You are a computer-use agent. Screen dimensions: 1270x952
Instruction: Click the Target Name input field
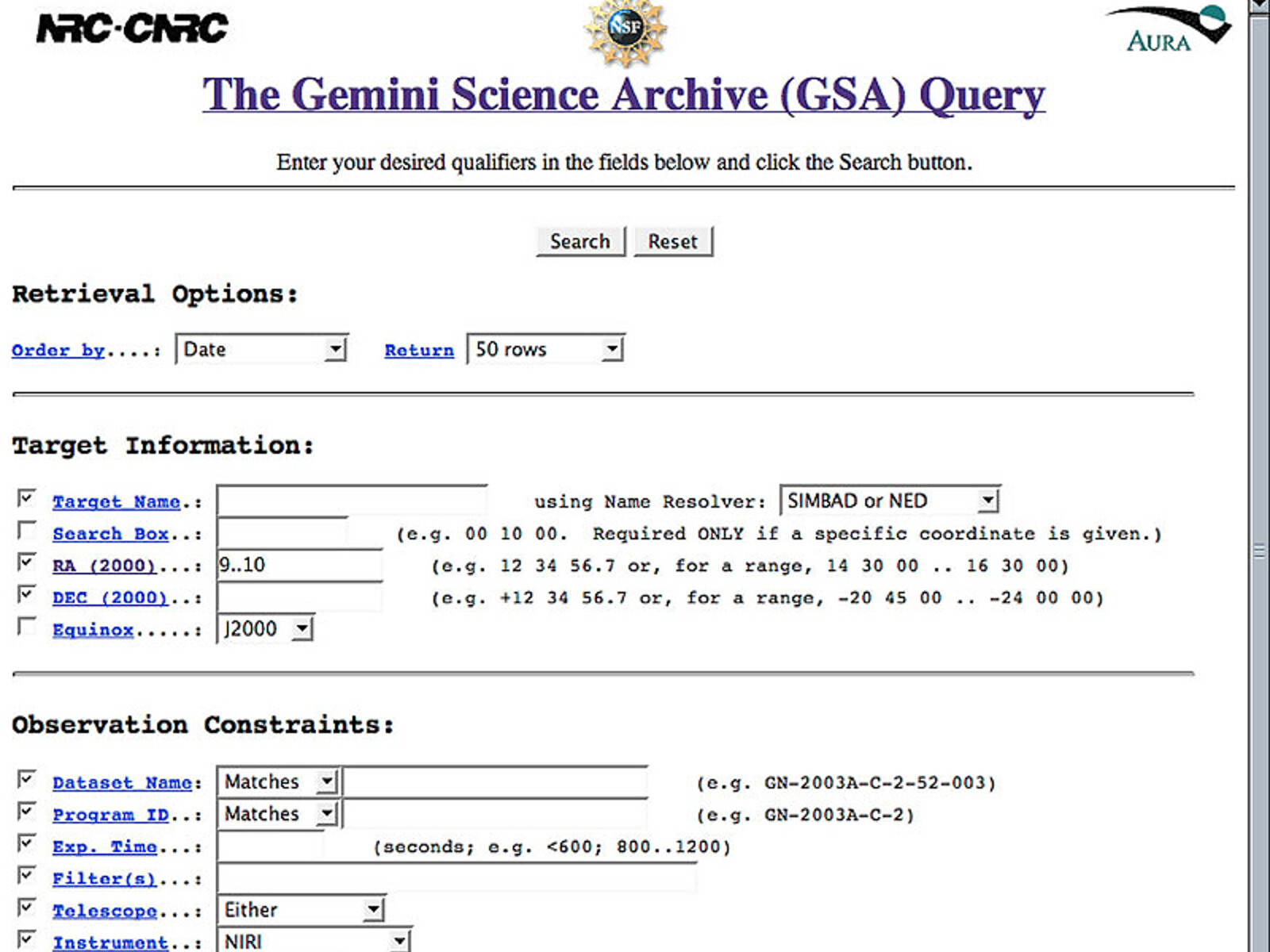pyautogui.click(x=352, y=501)
